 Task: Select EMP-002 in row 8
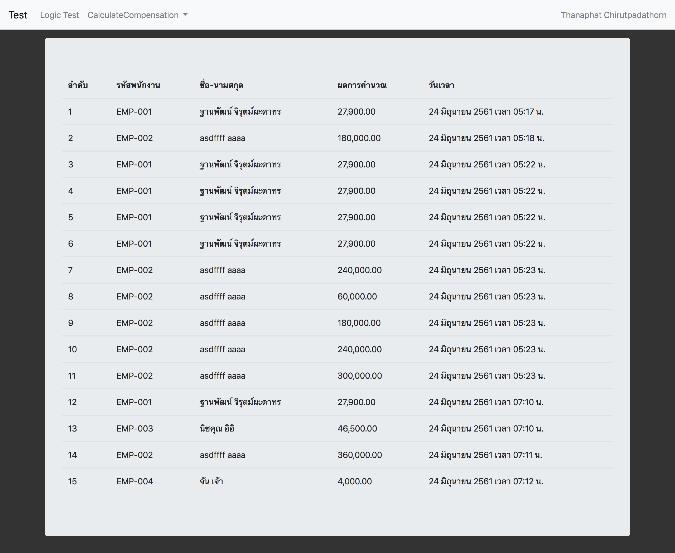click(134, 297)
